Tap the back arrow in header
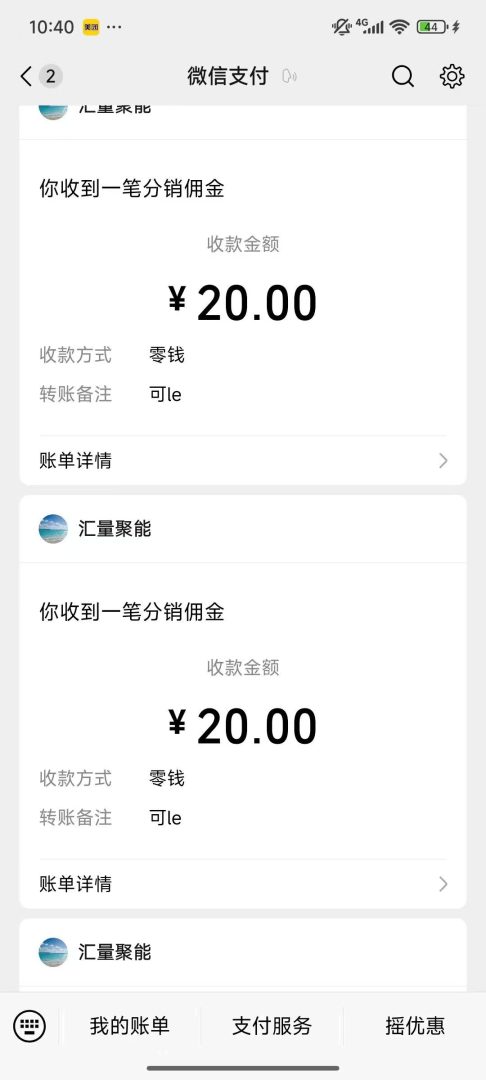The height and width of the screenshot is (1080, 486). [26, 76]
